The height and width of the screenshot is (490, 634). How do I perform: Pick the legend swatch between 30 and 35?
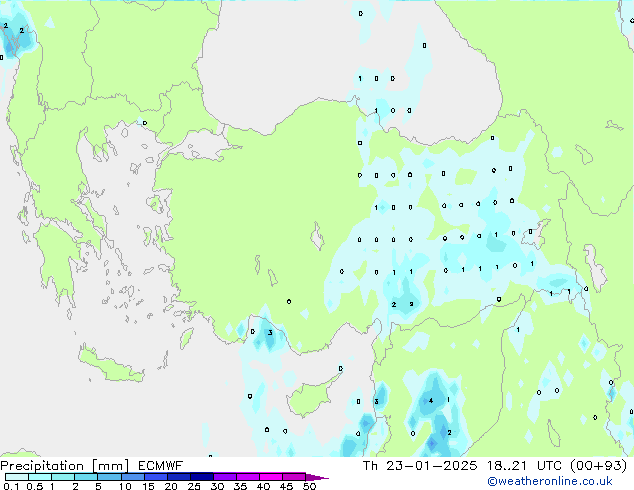[224, 477]
